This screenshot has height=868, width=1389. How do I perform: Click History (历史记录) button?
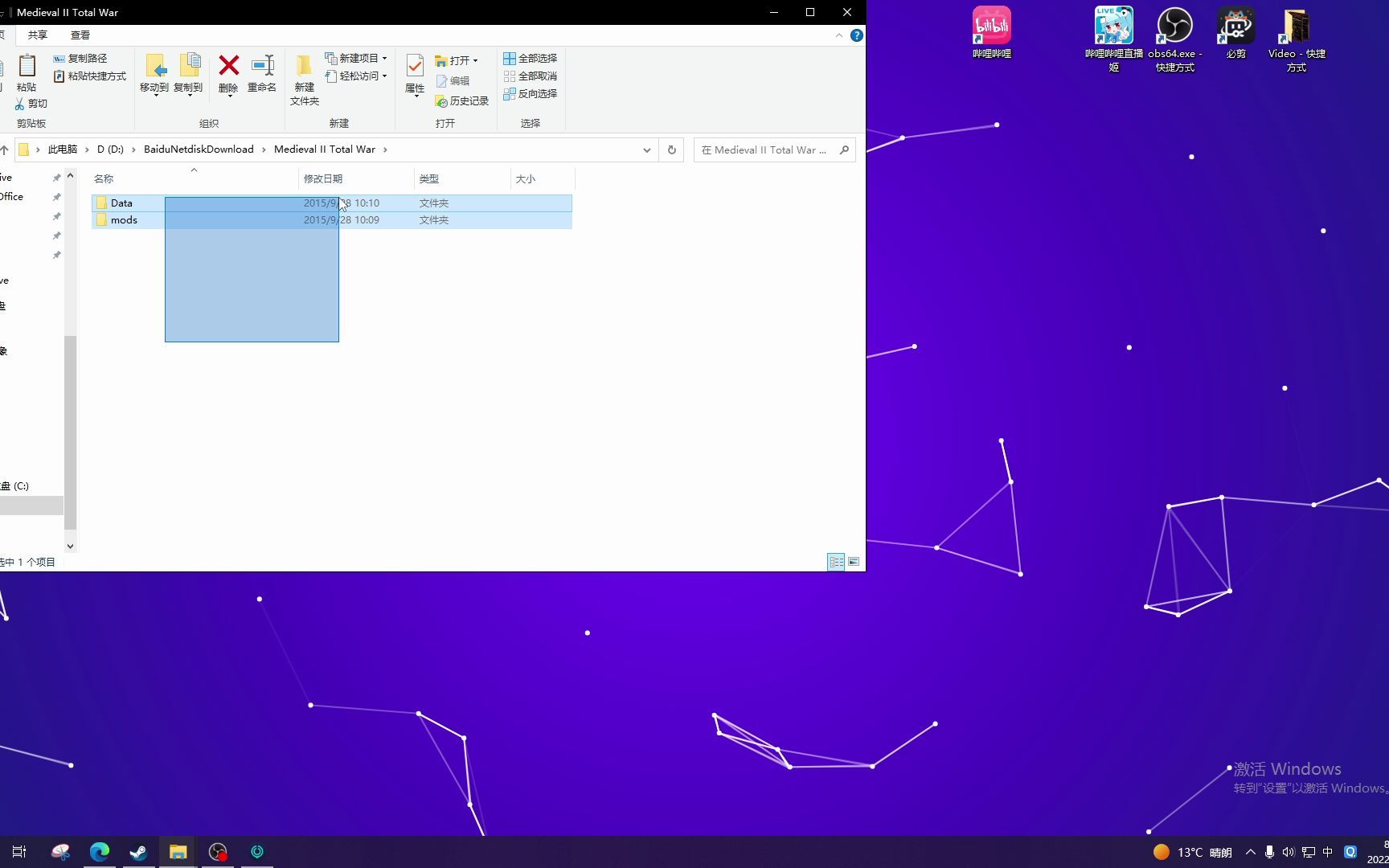462,101
